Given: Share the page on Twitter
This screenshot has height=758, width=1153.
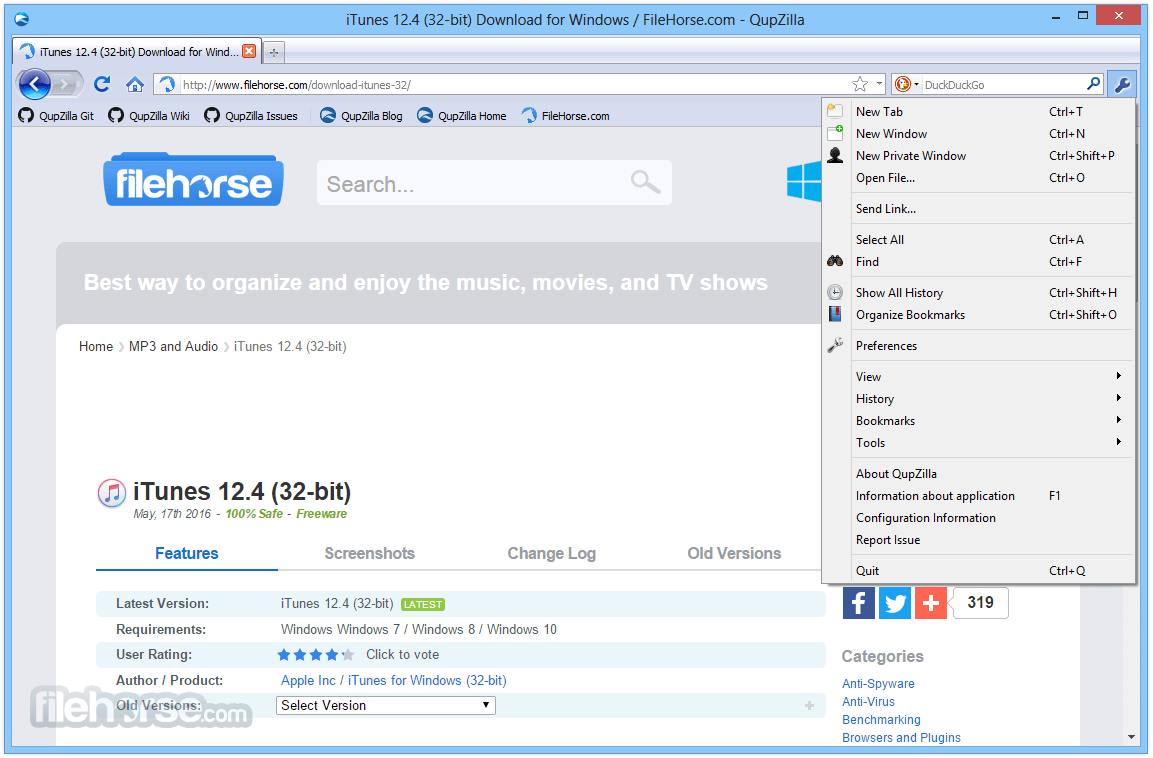Looking at the screenshot, I should click(x=895, y=603).
